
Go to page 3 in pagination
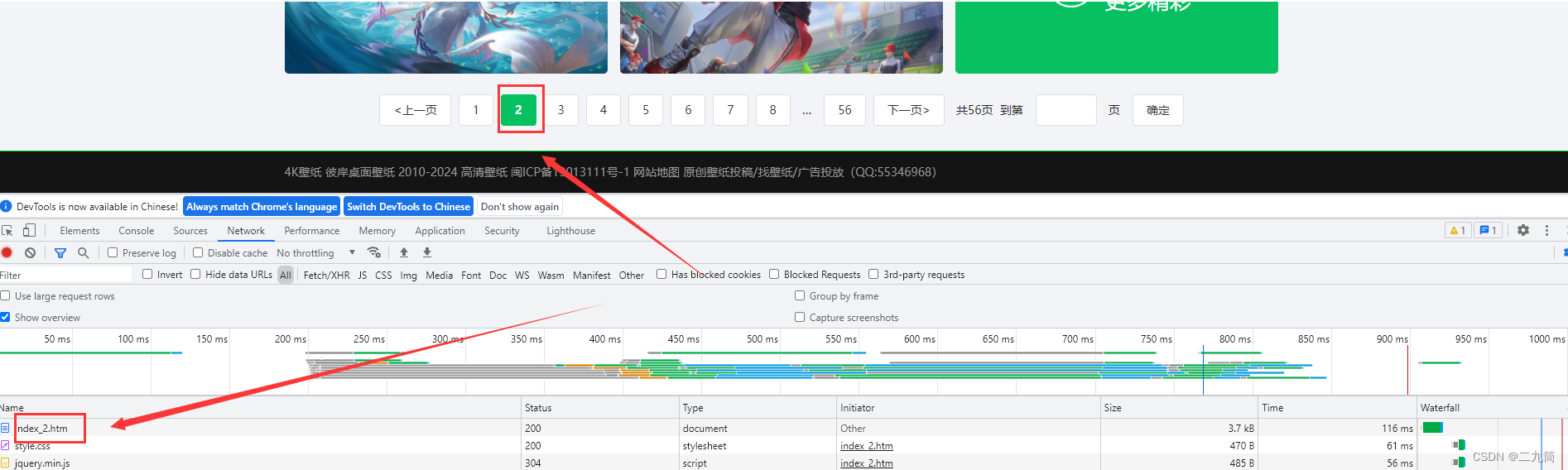pos(560,110)
